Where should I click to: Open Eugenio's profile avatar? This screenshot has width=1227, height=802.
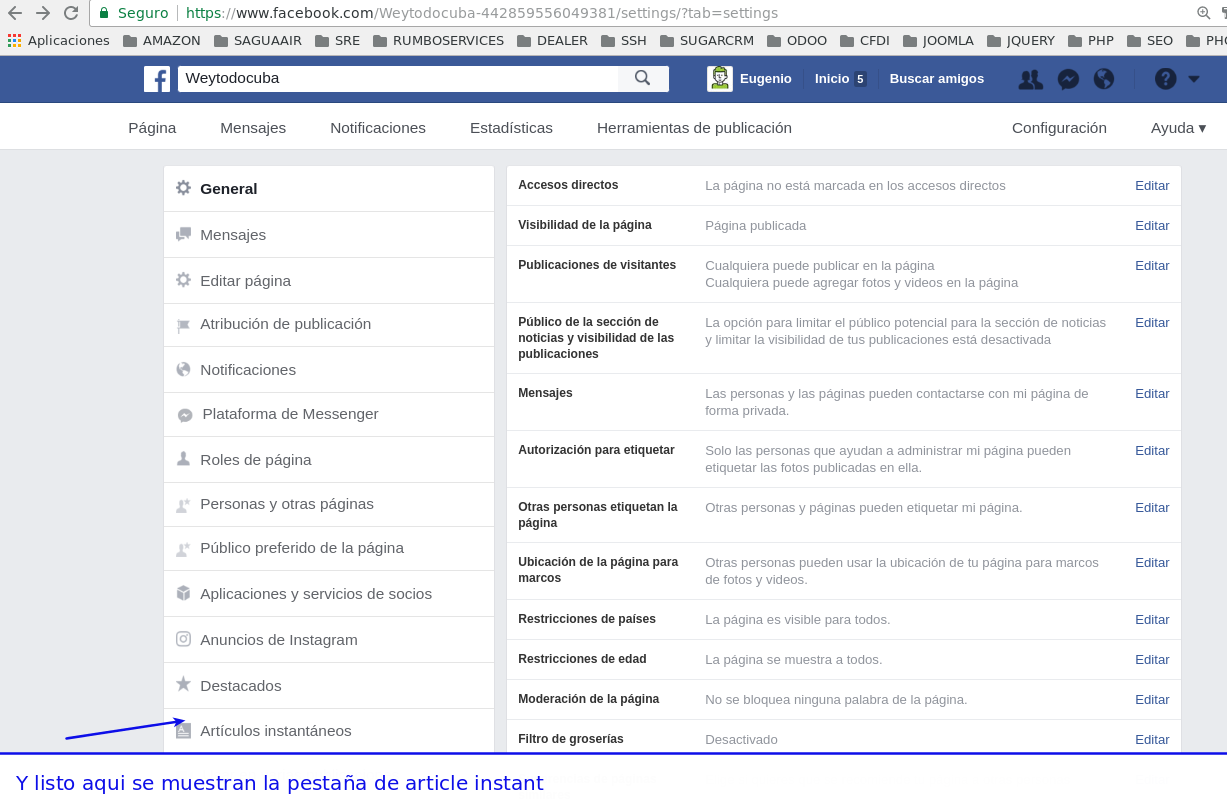(x=720, y=79)
